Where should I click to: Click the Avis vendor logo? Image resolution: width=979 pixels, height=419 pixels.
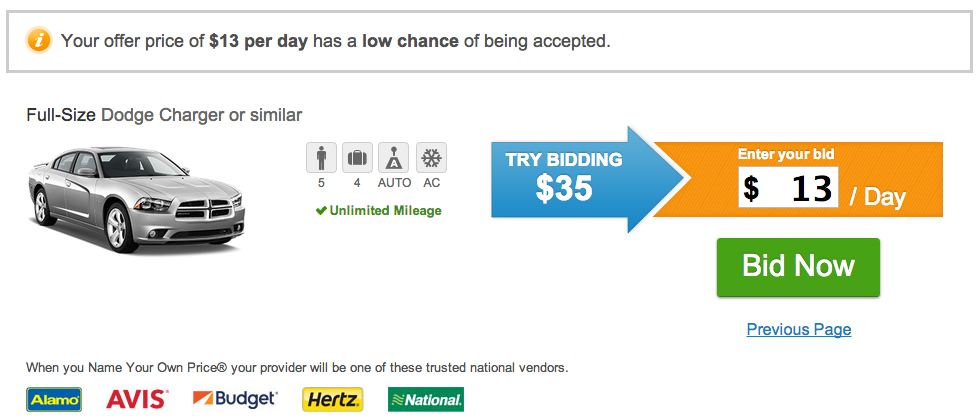[x=137, y=399]
